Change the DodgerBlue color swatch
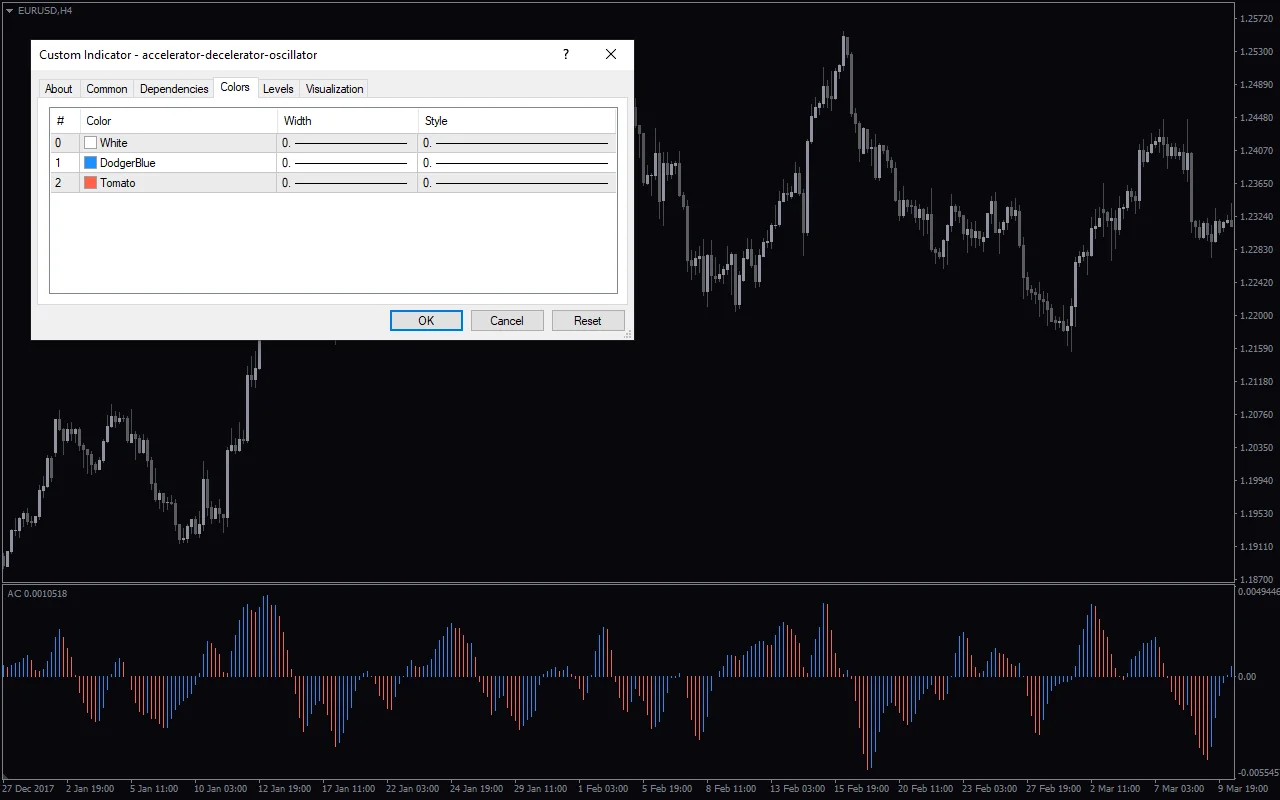This screenshot has height=800, width=1280. 90,162
